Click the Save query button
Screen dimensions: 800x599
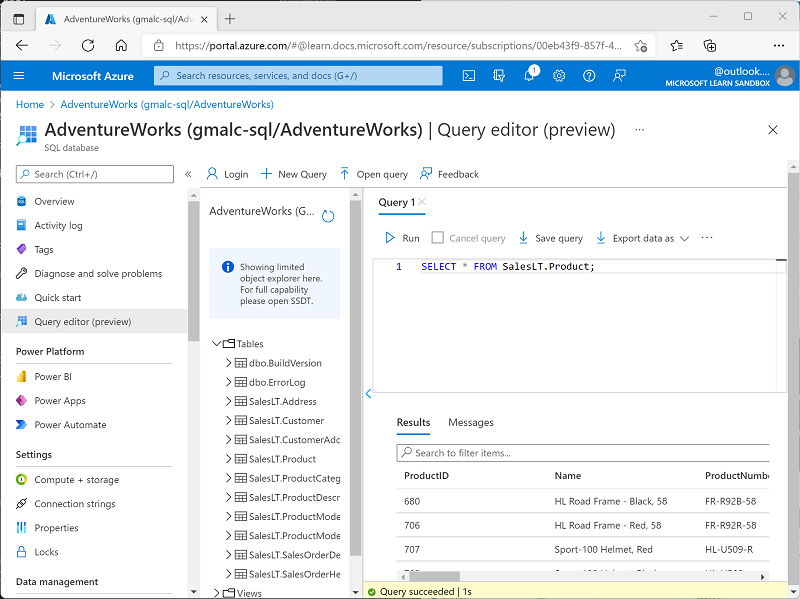[551, 238]
